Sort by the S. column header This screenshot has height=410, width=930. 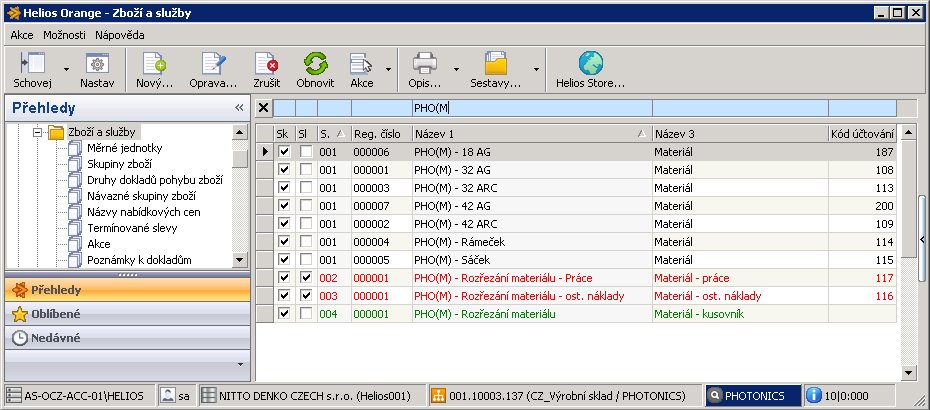click(x=334, y=134)
